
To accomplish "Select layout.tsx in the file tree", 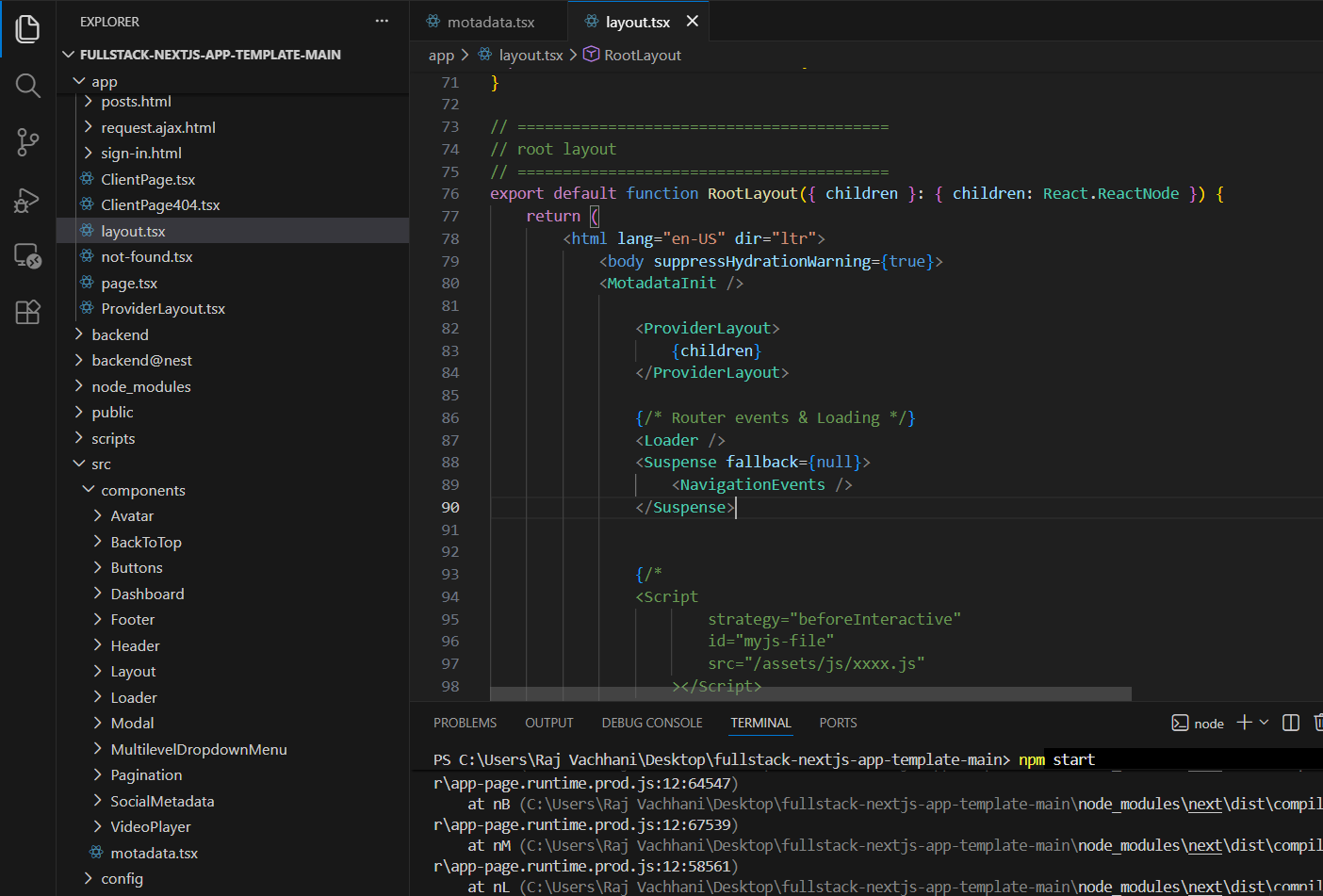I will (x=233, y=231).
